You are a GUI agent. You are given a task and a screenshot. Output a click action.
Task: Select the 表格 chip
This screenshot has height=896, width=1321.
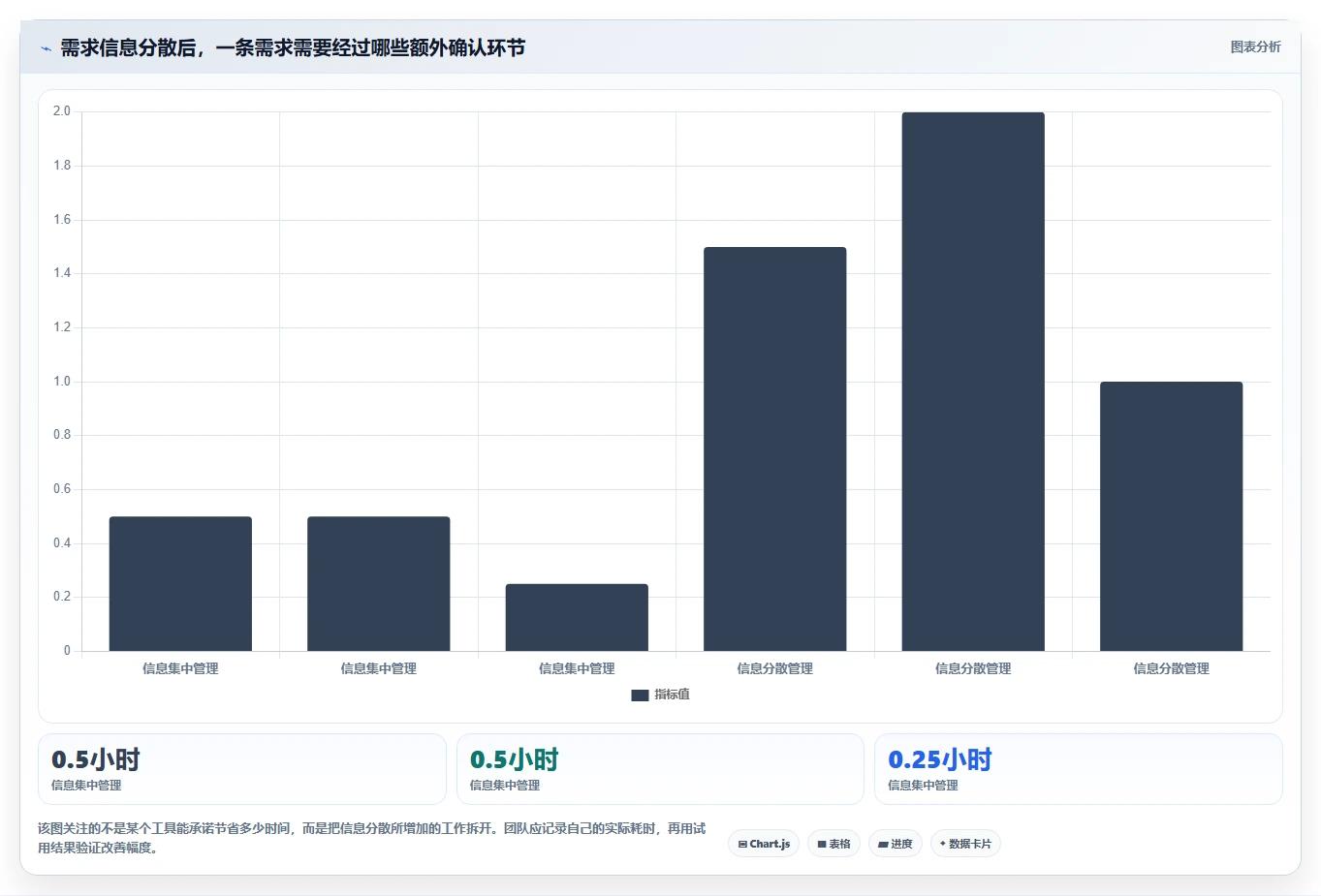click(833, 844)
